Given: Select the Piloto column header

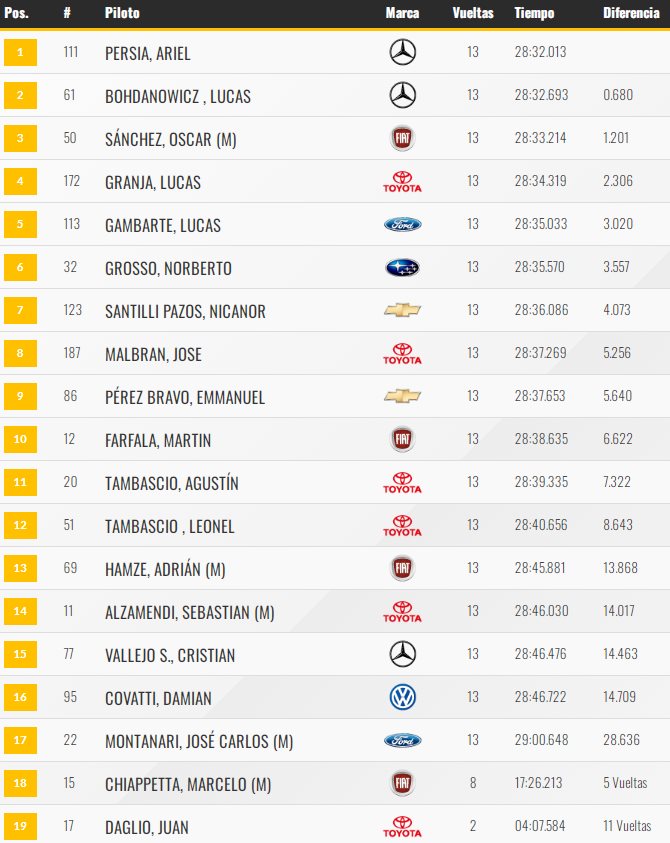Looking at the screenshot, I should [x=122, y=13].
